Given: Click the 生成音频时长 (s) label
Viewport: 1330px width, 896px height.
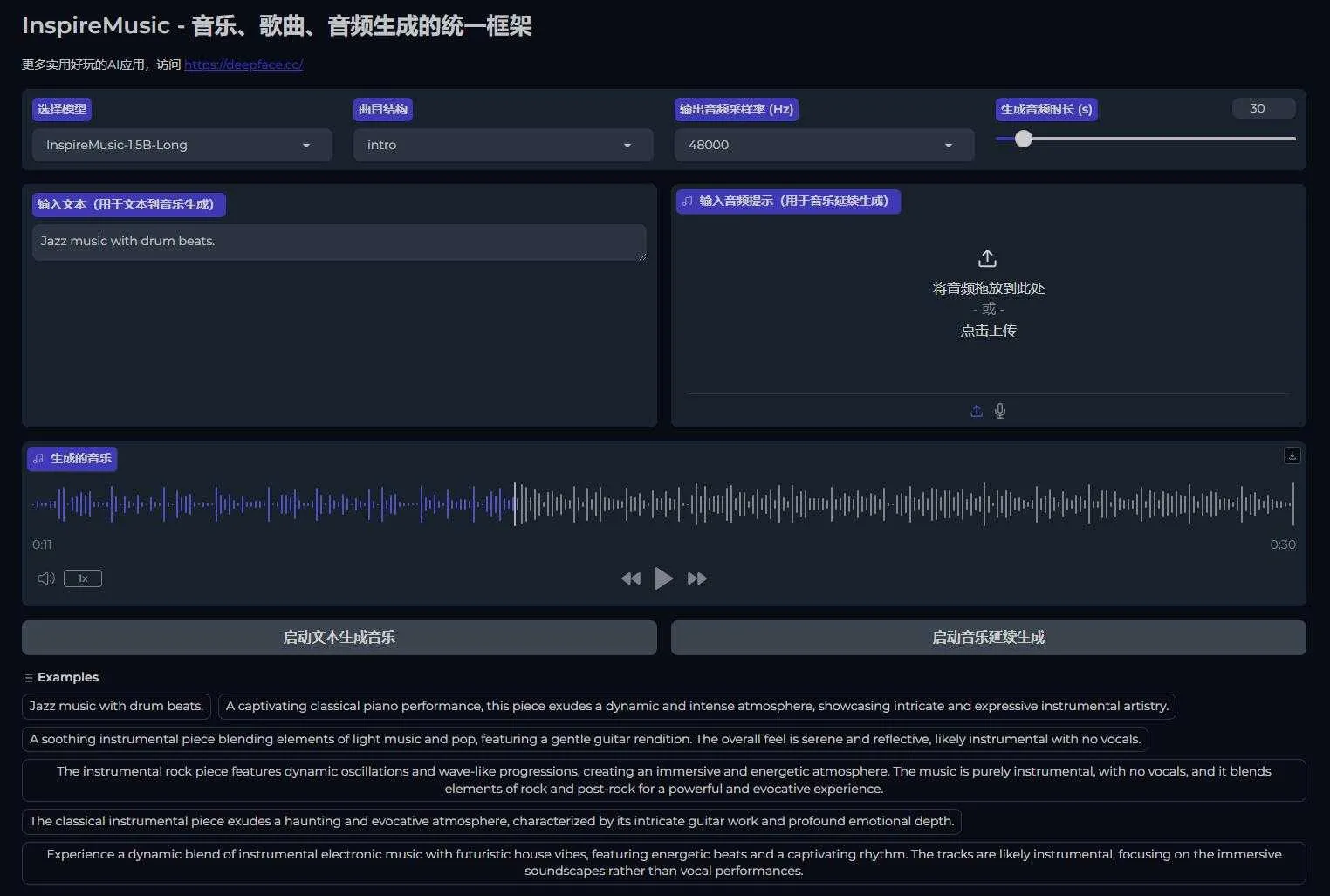Looking at the screenshot, I should click(1046, 109).
